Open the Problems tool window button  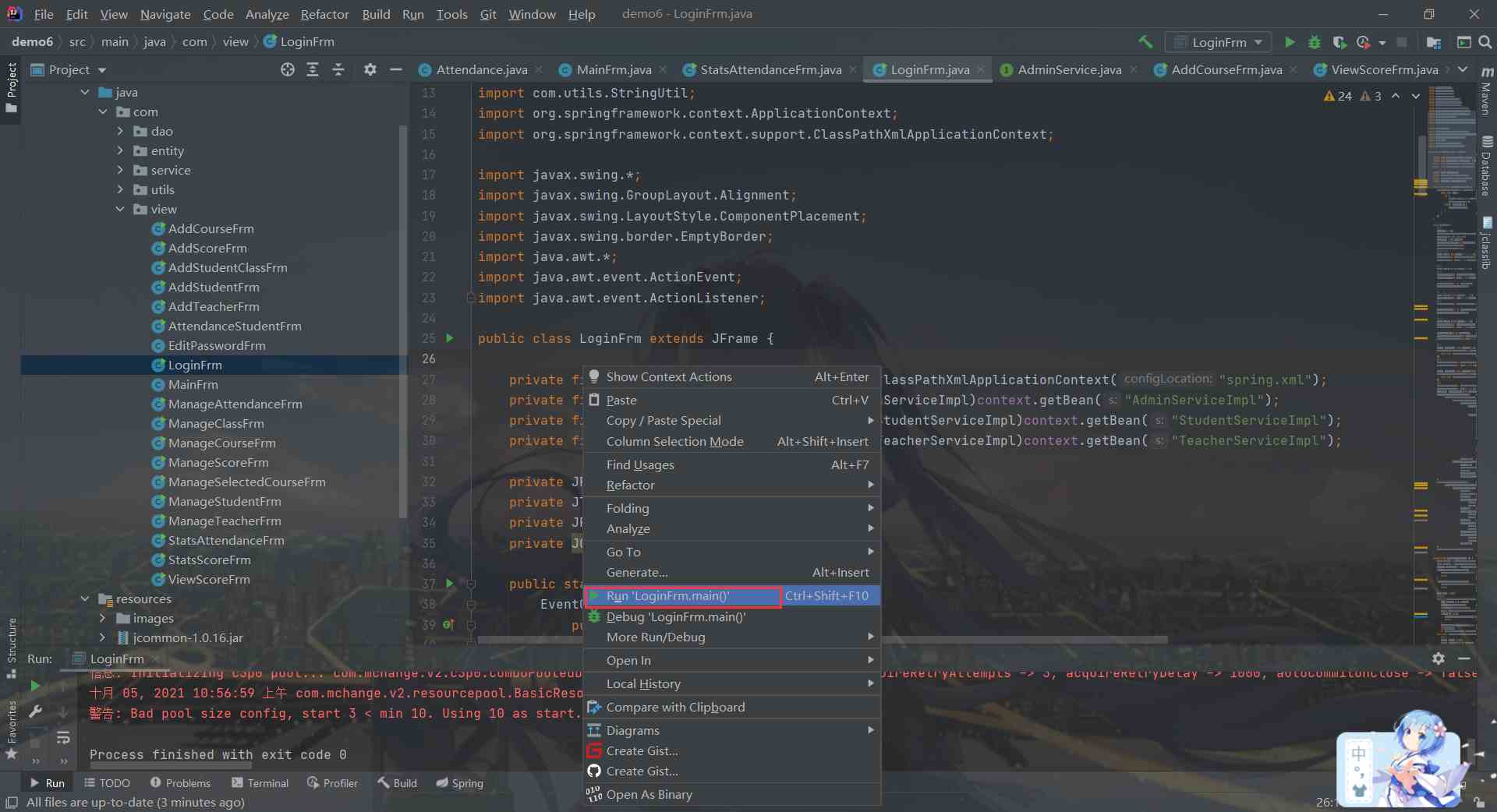(180, 783)
